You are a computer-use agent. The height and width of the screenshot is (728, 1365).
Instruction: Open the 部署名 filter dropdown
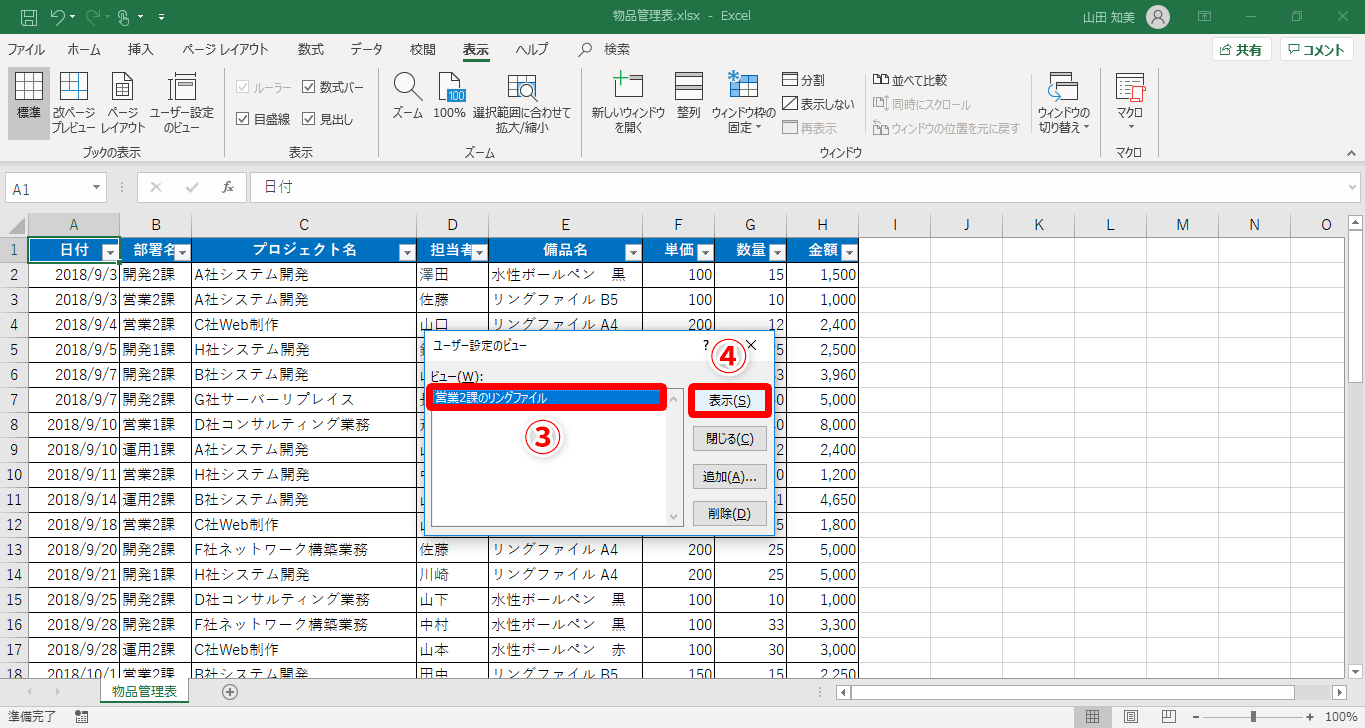[182, 251]
